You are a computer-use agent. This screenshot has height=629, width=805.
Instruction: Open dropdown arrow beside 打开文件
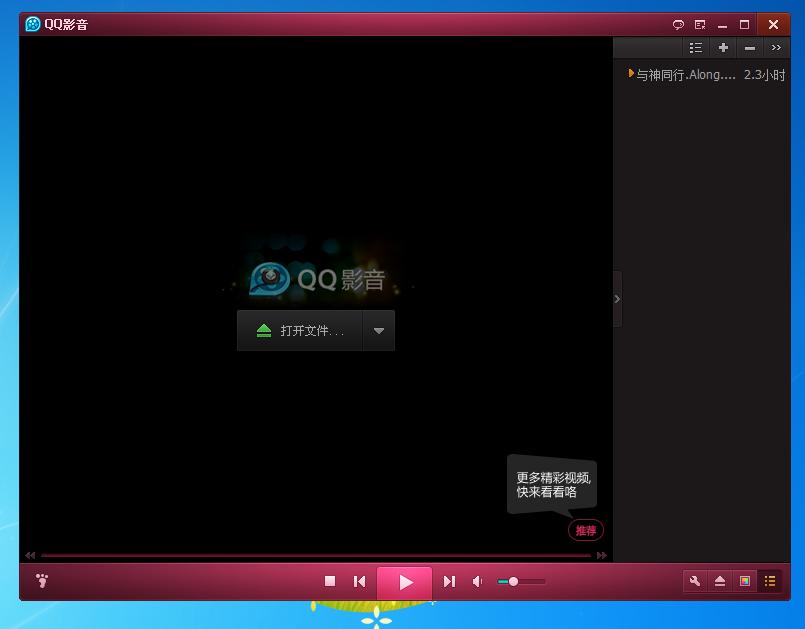379,331
